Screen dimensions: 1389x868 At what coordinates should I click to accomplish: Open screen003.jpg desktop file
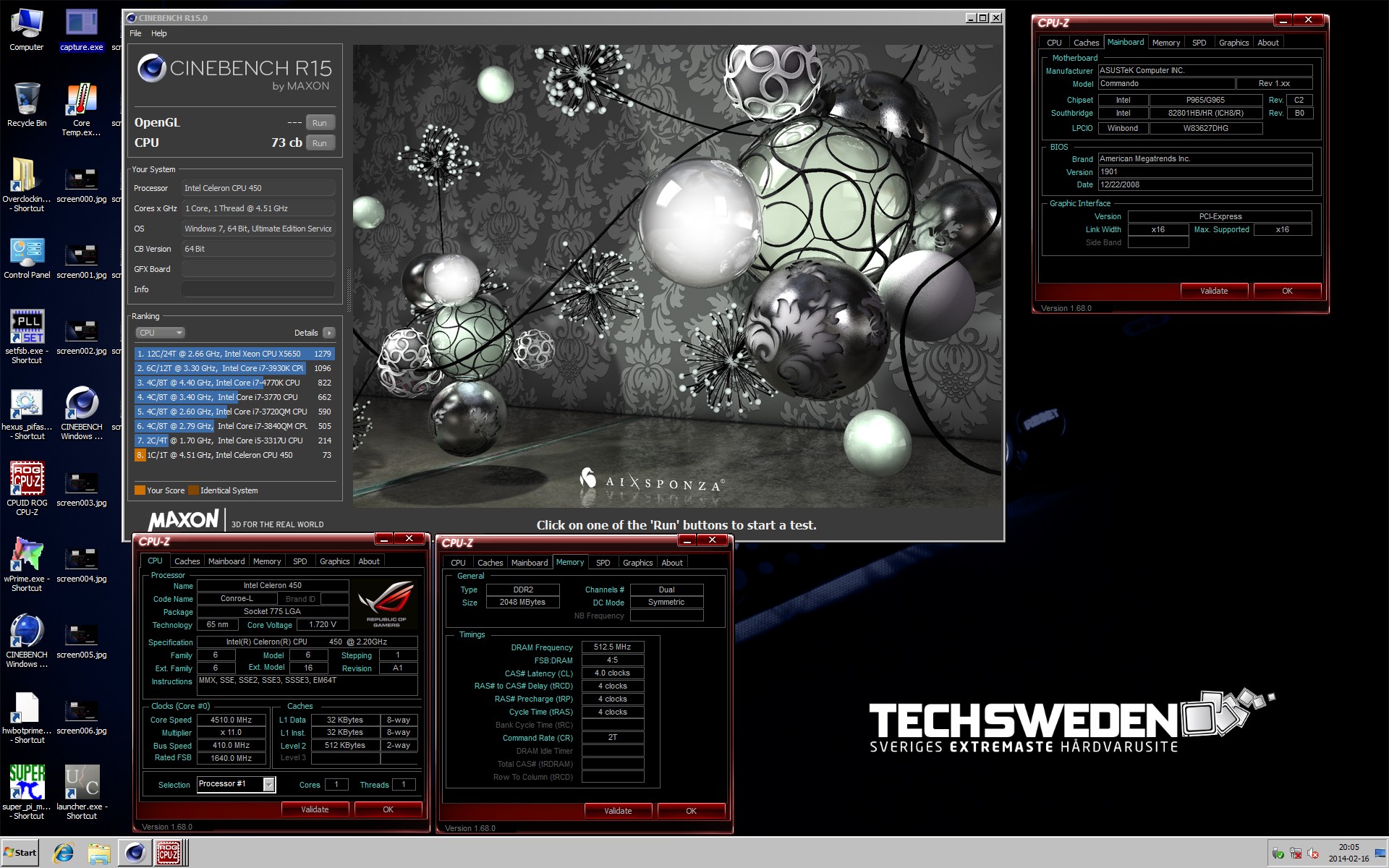click(82, 488)
